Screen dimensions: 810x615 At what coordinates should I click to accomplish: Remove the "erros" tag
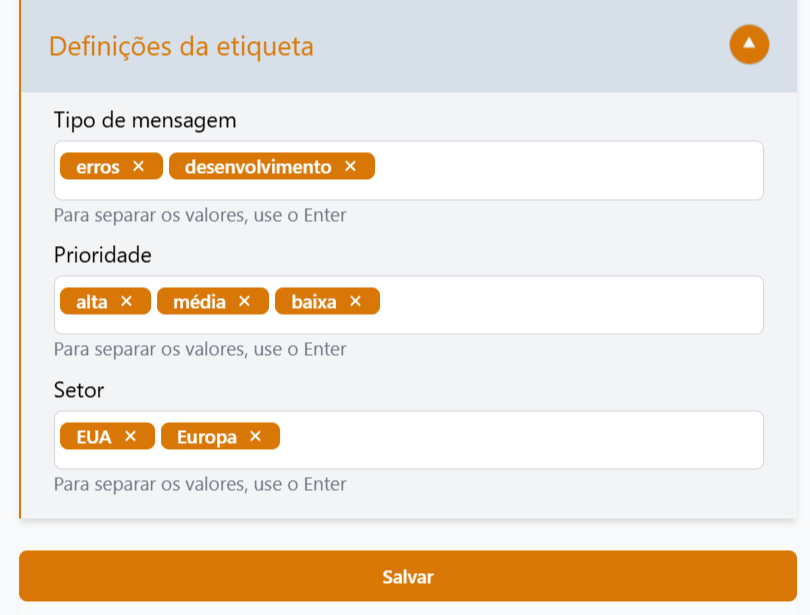(138, 166)
